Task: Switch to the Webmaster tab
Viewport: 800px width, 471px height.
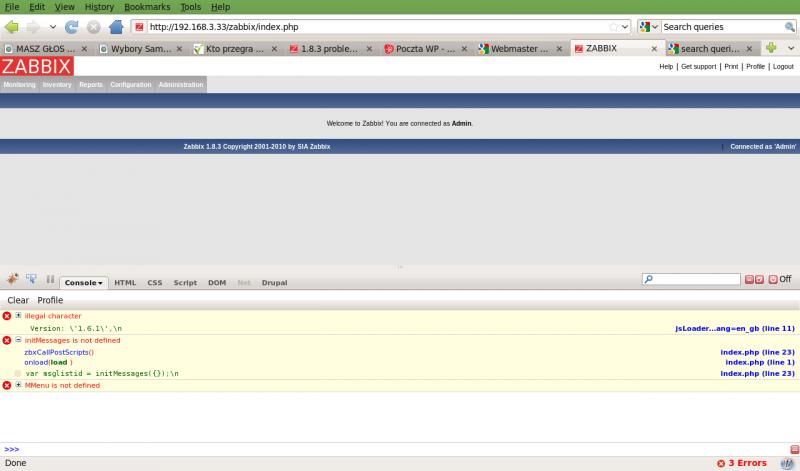Action: [x=519, y=48]
